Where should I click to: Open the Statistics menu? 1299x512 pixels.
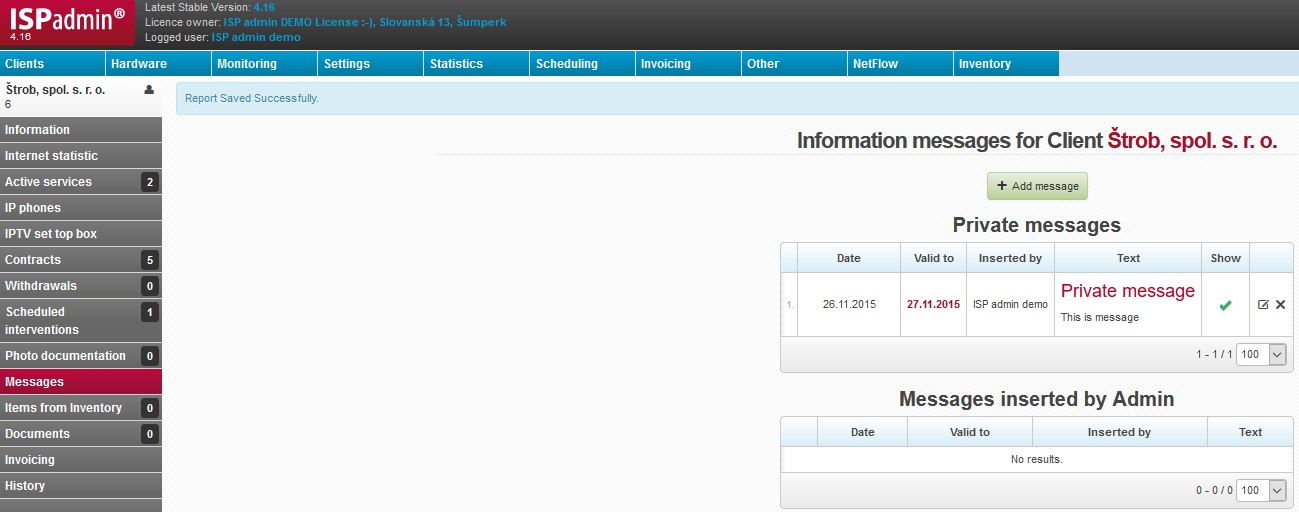(x=476, y=63)
